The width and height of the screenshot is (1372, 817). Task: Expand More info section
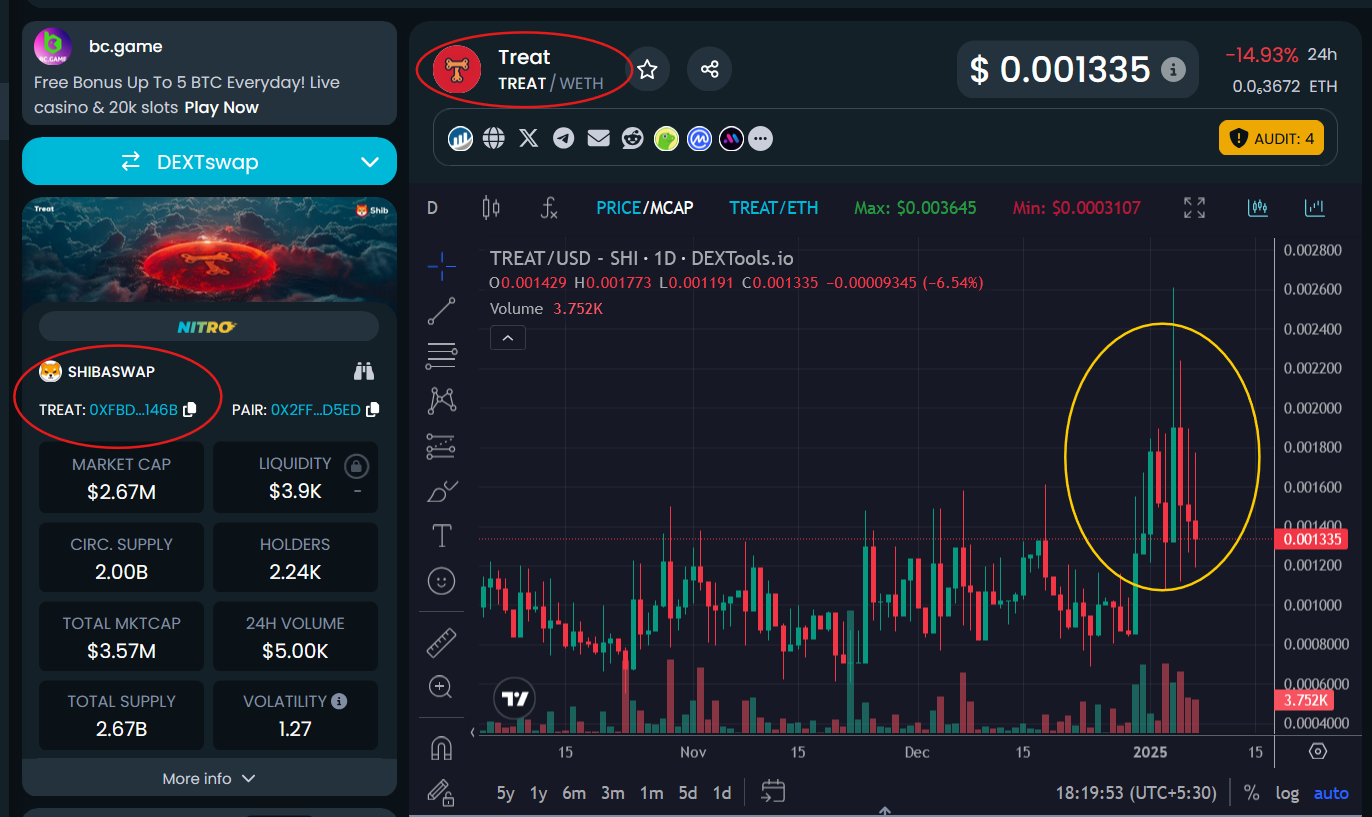[209, 778]
